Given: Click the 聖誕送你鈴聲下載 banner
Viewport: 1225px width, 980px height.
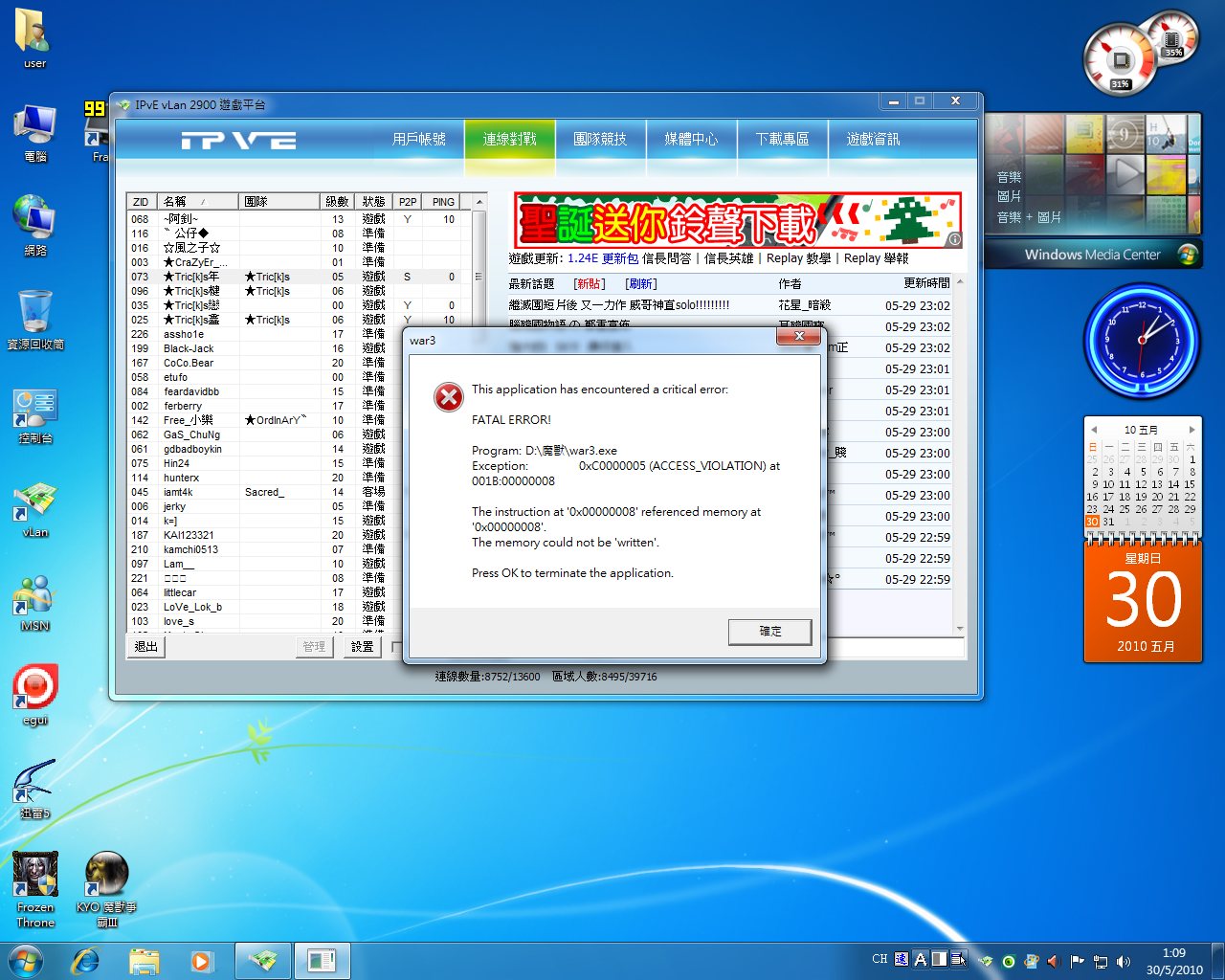Looking at the screenshot, I should [737, 221].
